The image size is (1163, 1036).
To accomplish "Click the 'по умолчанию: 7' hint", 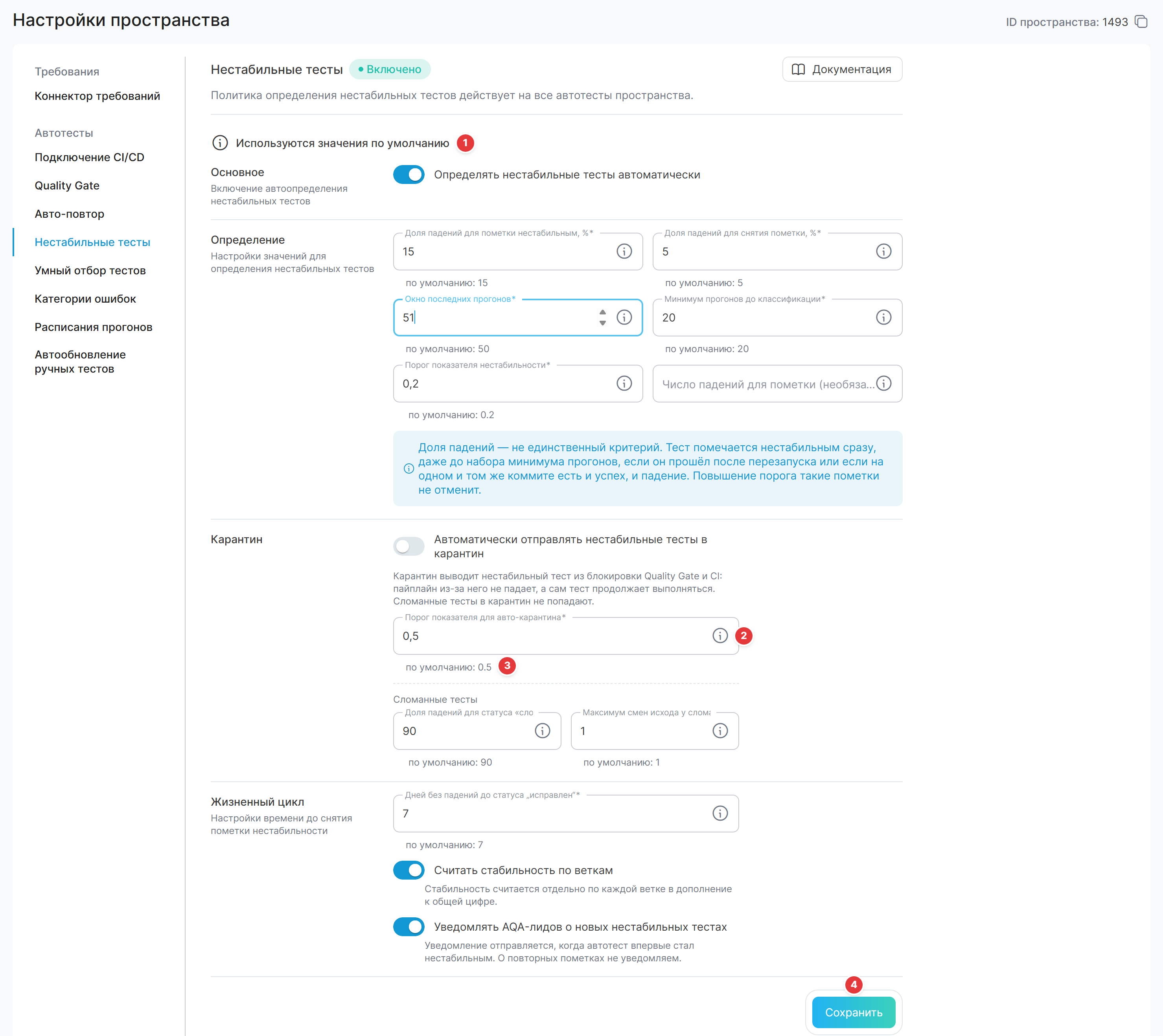I will [444, 845].
